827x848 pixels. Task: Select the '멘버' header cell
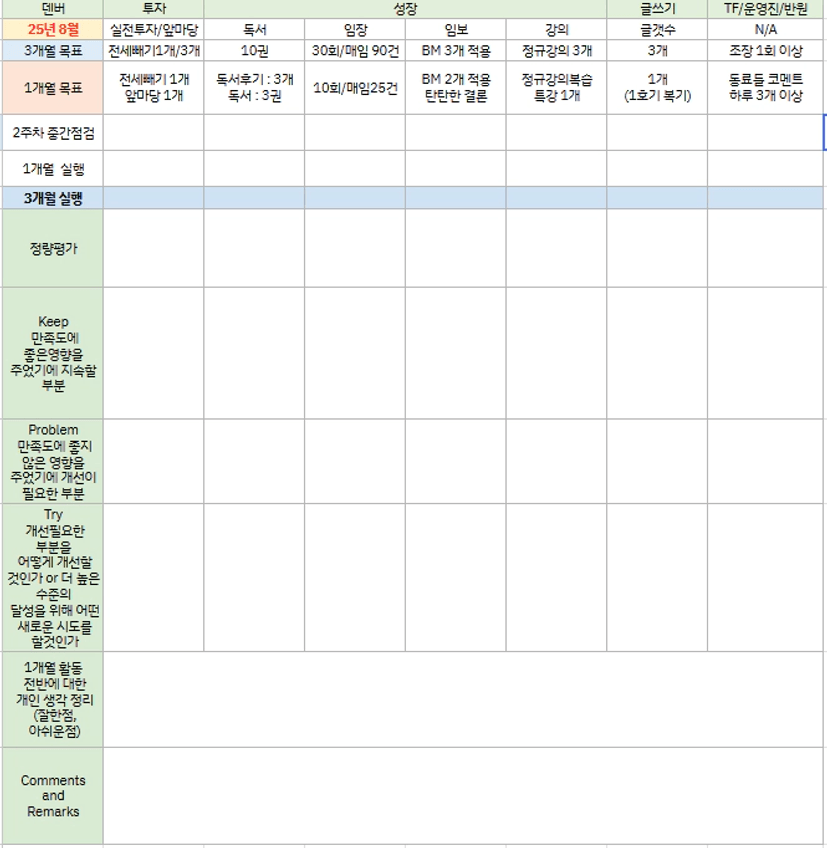[52, 9]
